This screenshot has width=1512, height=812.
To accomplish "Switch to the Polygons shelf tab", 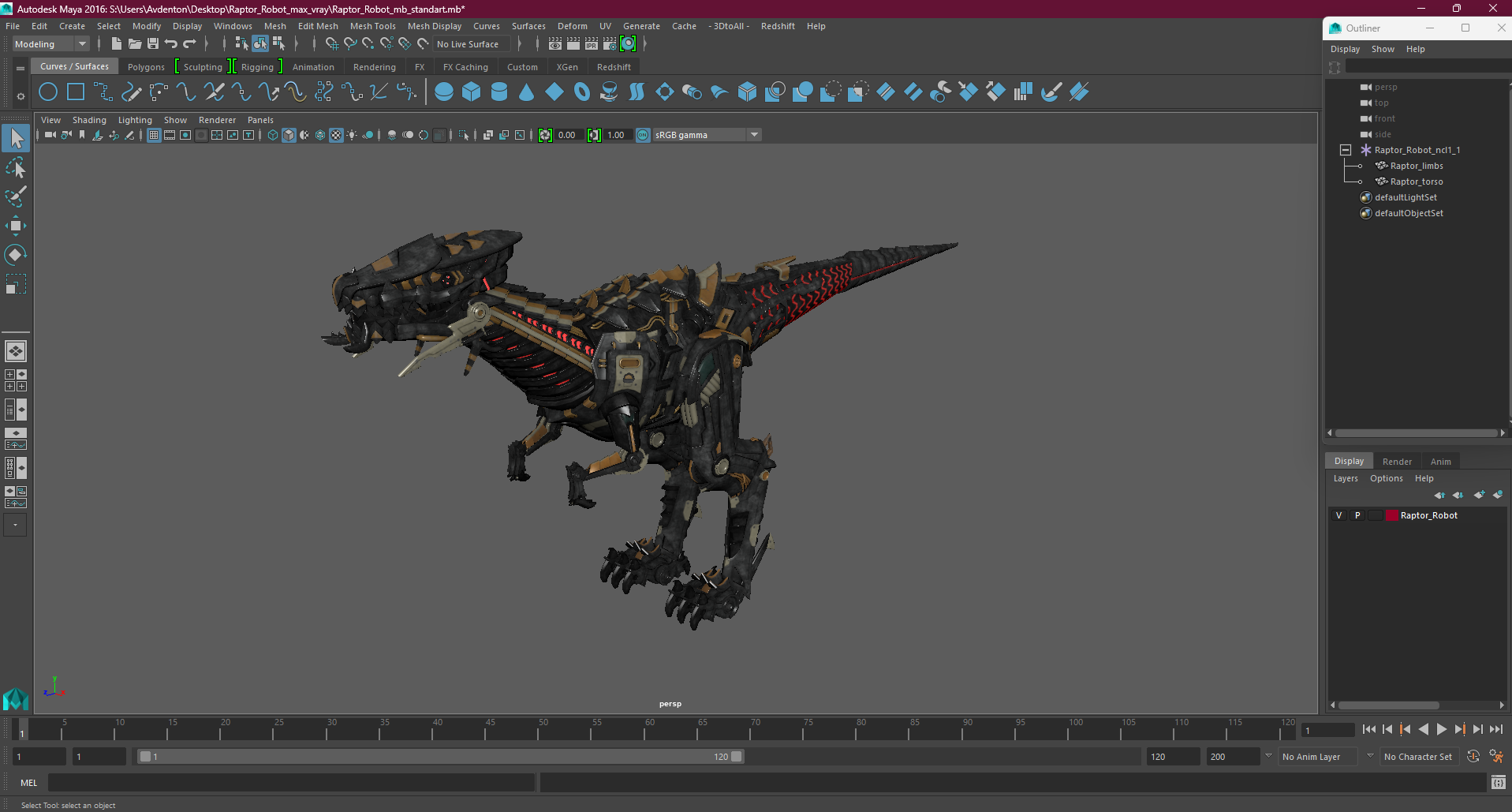I will click(x=146, y=67).
